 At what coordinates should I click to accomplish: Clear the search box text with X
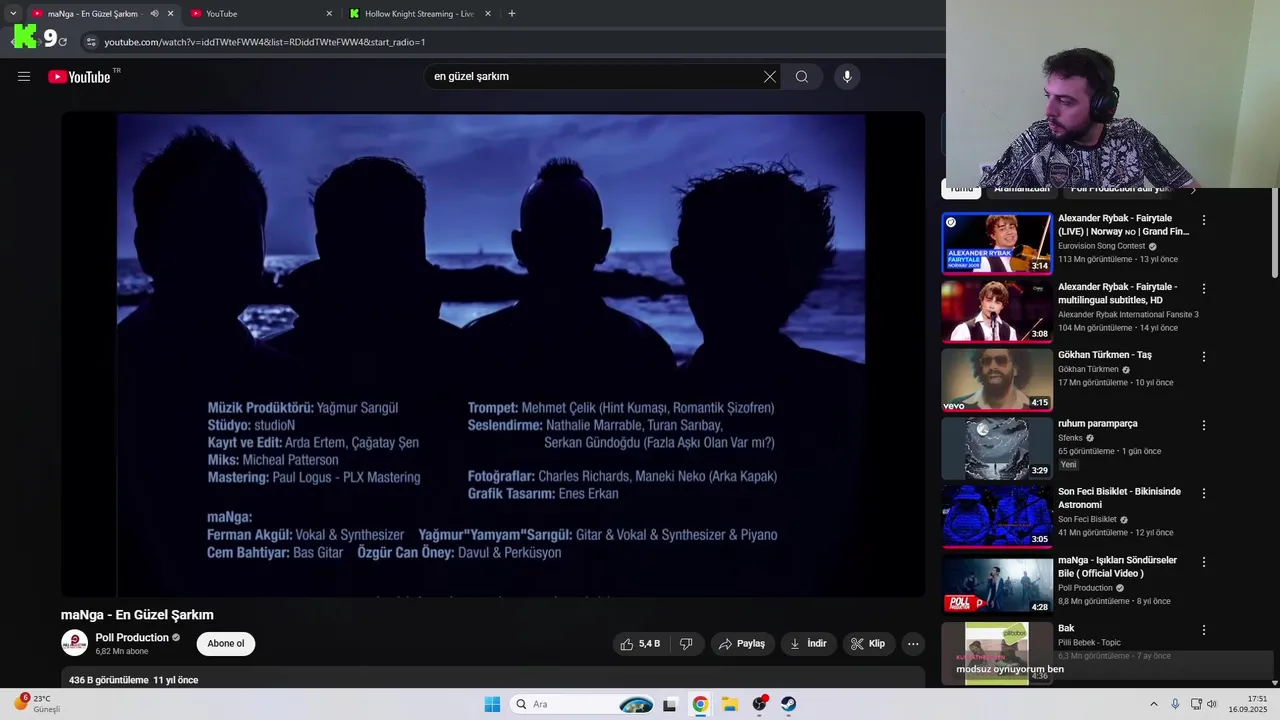tap(770, 76)
